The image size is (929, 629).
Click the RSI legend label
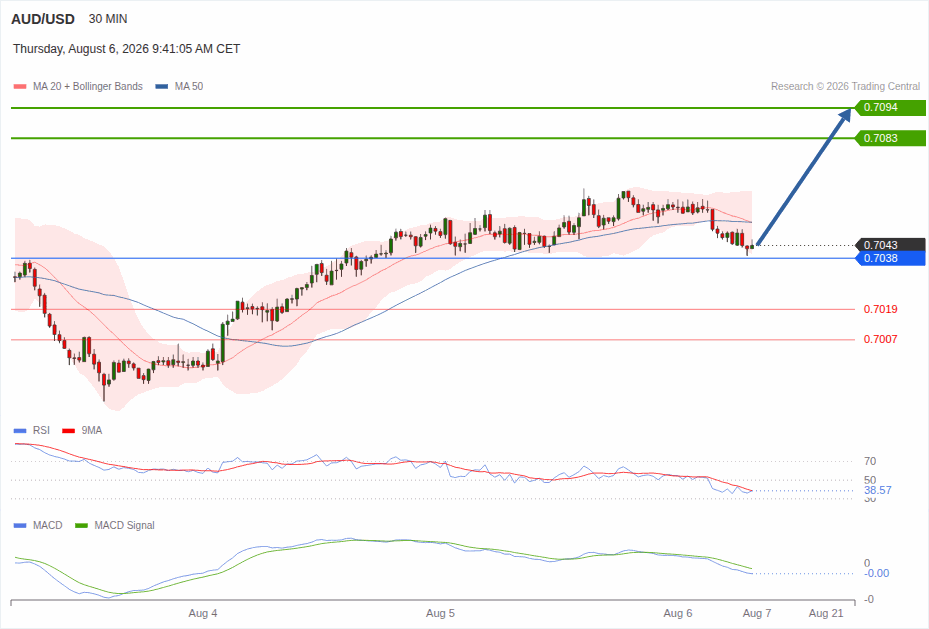pyautogui.click(x=41, y=431)
